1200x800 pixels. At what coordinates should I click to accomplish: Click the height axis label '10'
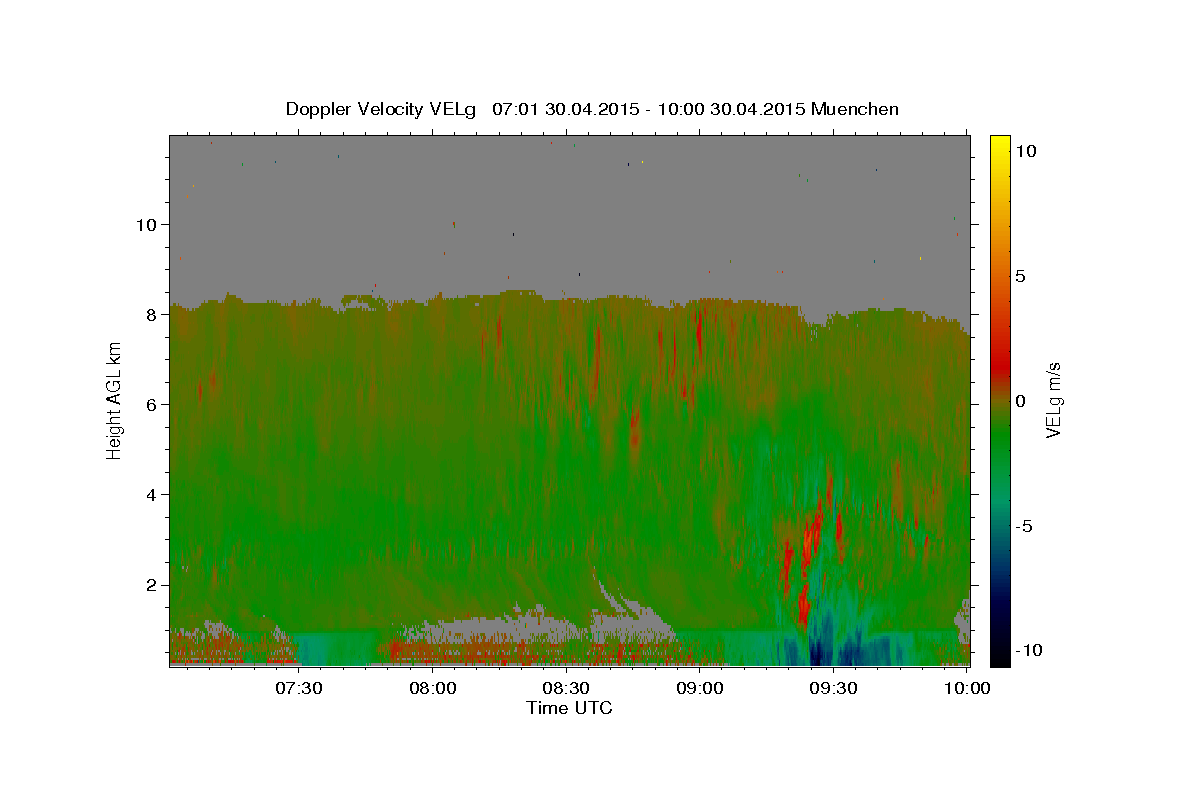click(x=148, y=224)
